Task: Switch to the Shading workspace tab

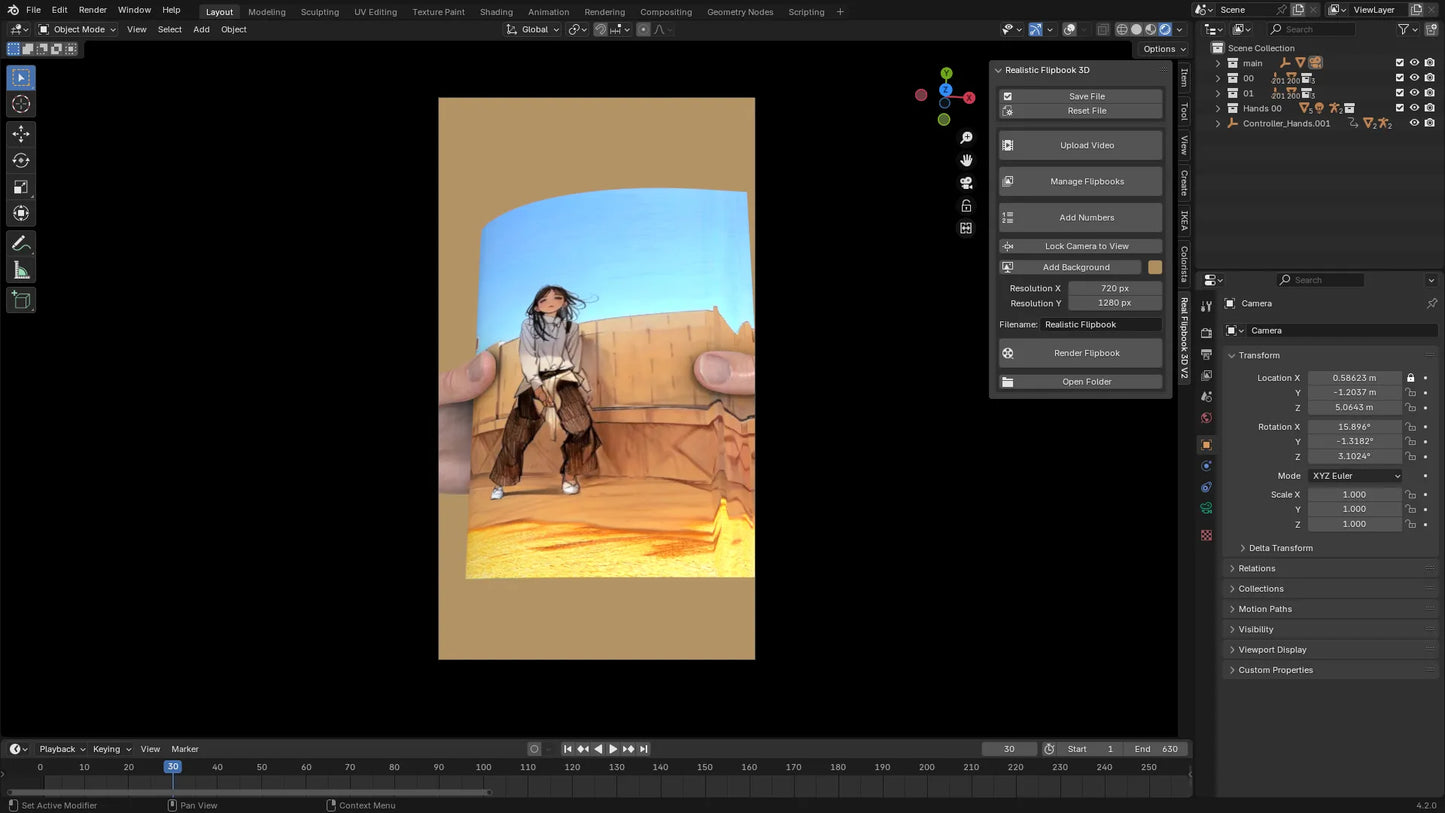Action: coord(496,12)
